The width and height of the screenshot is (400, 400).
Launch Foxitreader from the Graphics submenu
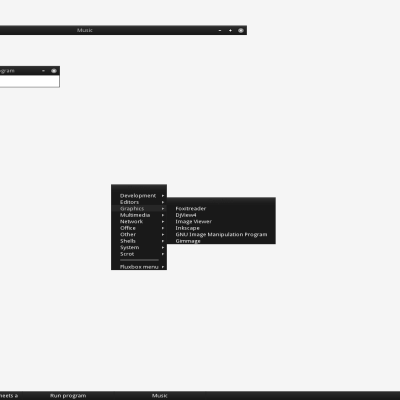[x=221, y=209]
